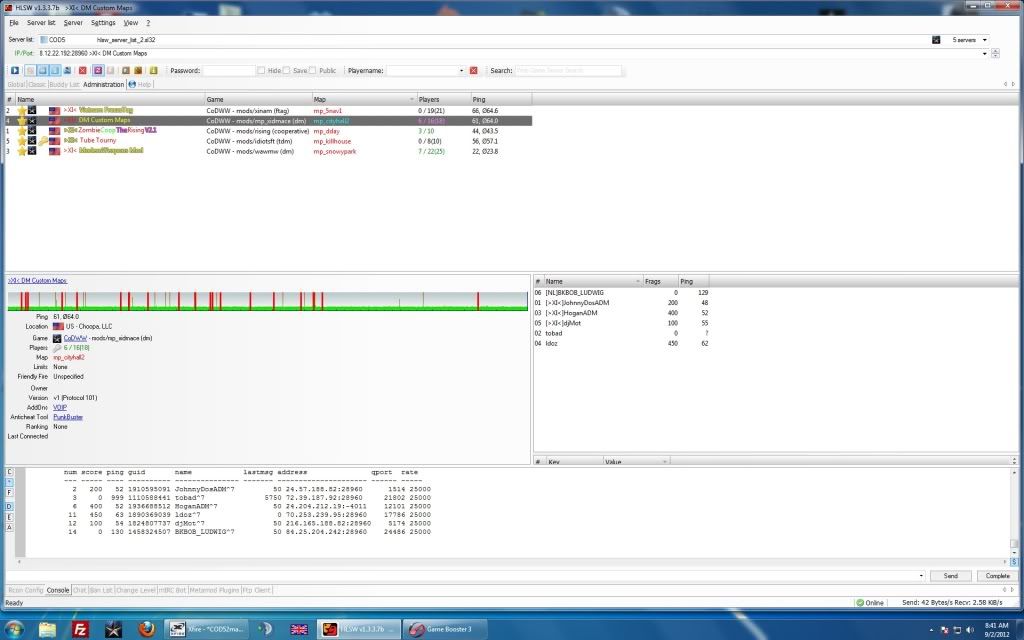This screenshot has width=1024, height=640.
Task: Click the Help globe icon
Action: tap(132, 85)
